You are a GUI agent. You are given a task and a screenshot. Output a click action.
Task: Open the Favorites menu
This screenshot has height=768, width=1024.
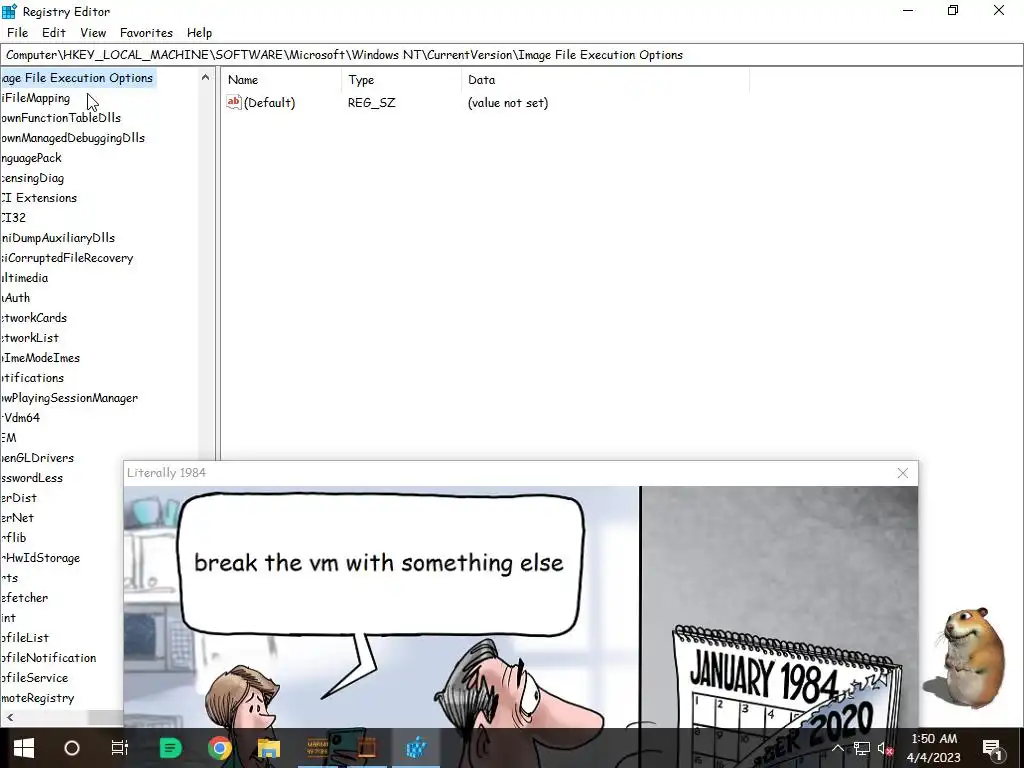[146, 33]
